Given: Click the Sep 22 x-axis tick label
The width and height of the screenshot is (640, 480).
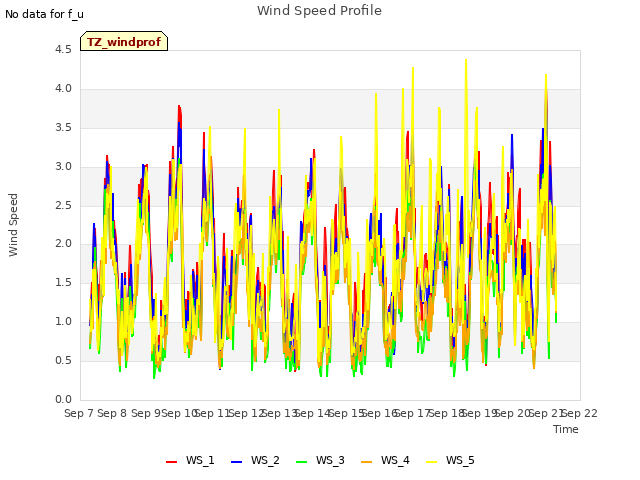Looking at the screenshot, I should [x=580, y=413].
